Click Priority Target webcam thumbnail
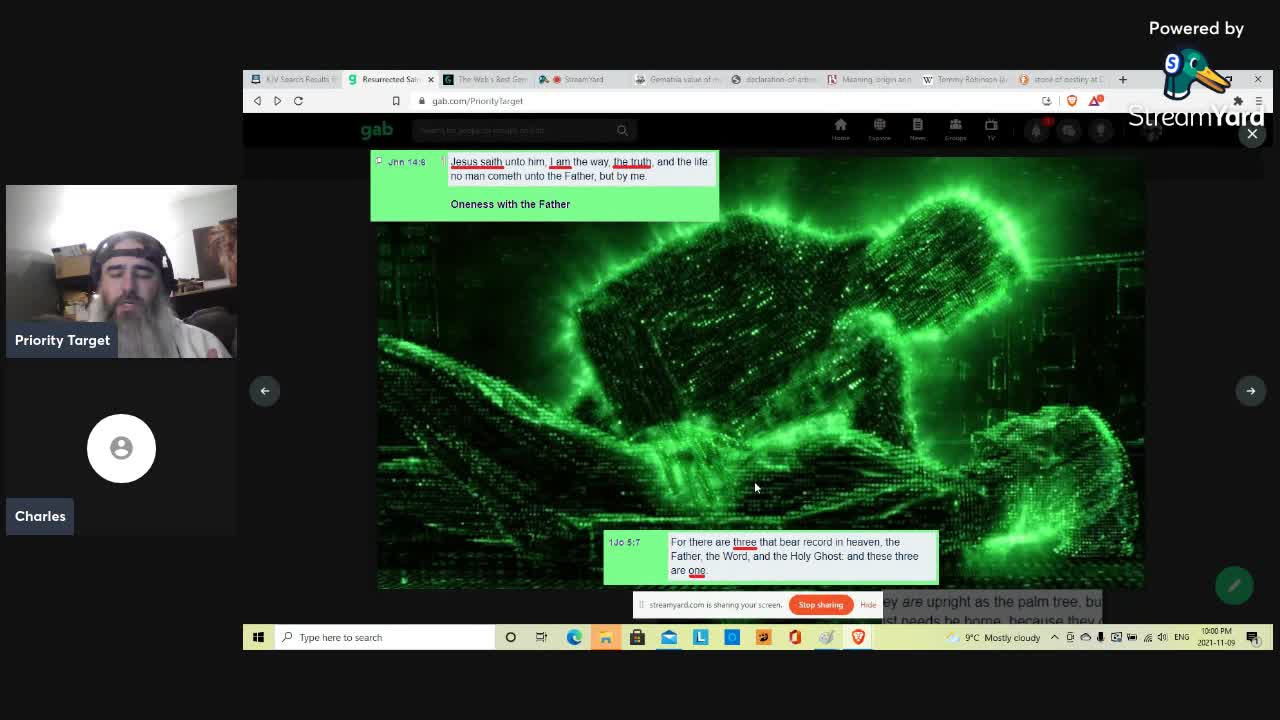 click(121, 272)
